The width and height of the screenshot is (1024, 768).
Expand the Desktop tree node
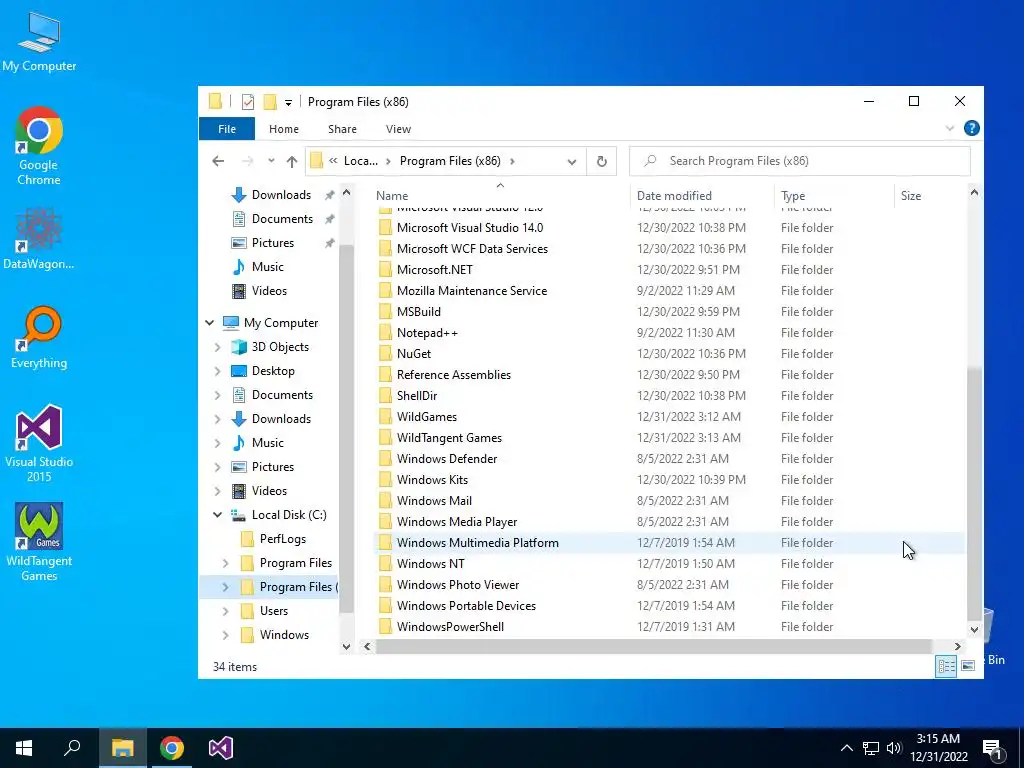coord(218,371)
